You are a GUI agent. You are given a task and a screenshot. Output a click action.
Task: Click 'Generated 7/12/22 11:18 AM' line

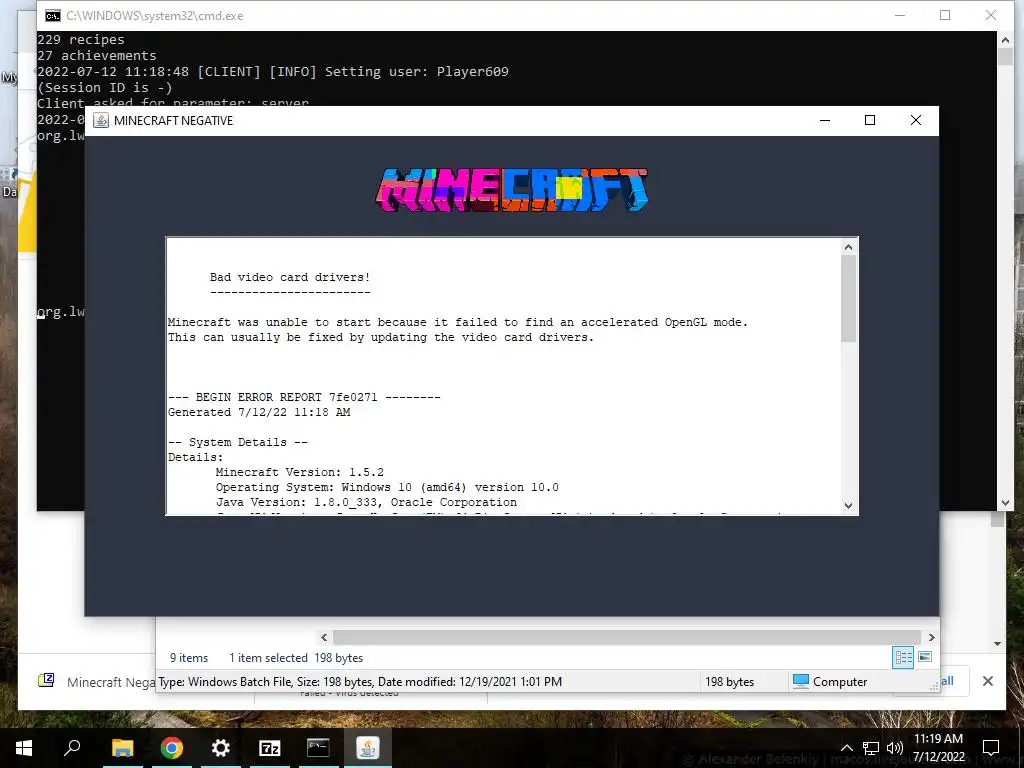(x=259, y=411)
